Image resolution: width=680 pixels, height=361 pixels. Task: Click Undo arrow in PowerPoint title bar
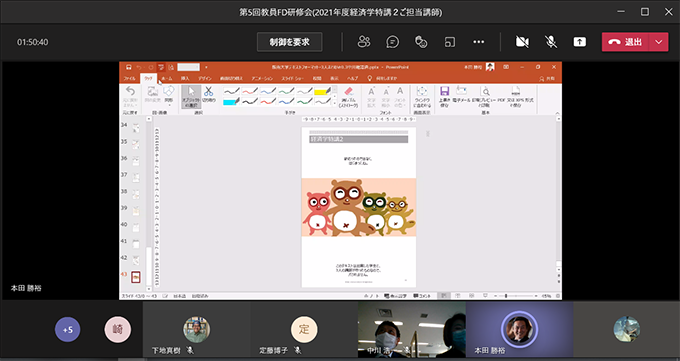click(139, 67)
